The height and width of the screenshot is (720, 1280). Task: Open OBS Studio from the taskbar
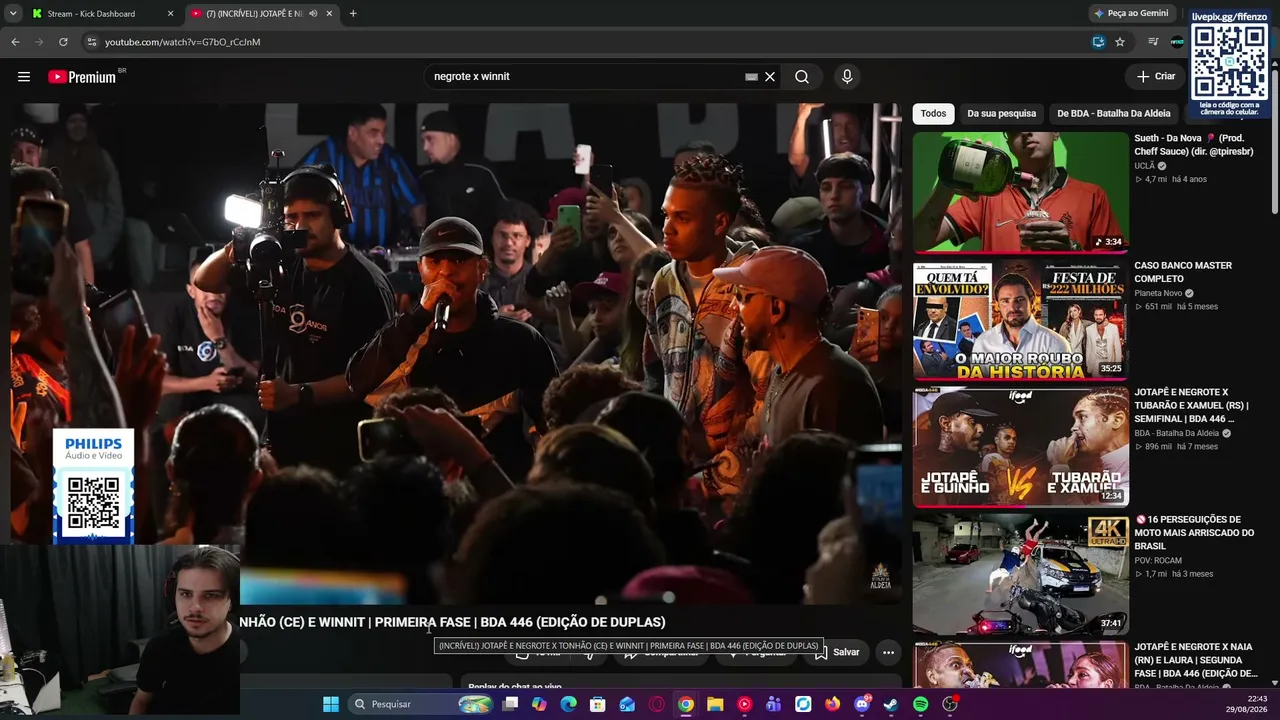point(950,704)
